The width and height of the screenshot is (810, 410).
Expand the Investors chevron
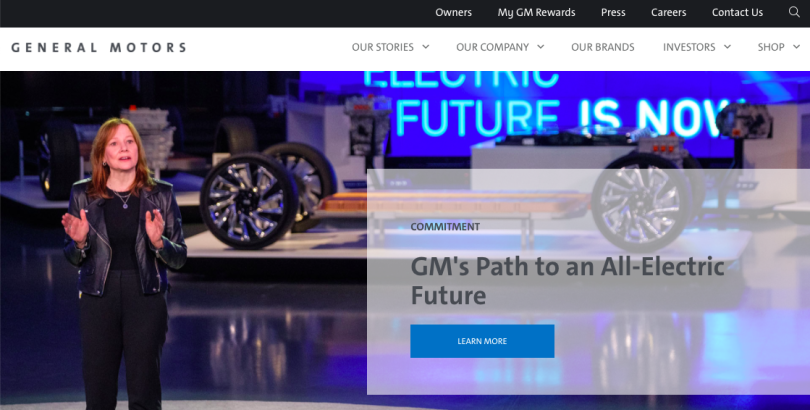(727, 47)
